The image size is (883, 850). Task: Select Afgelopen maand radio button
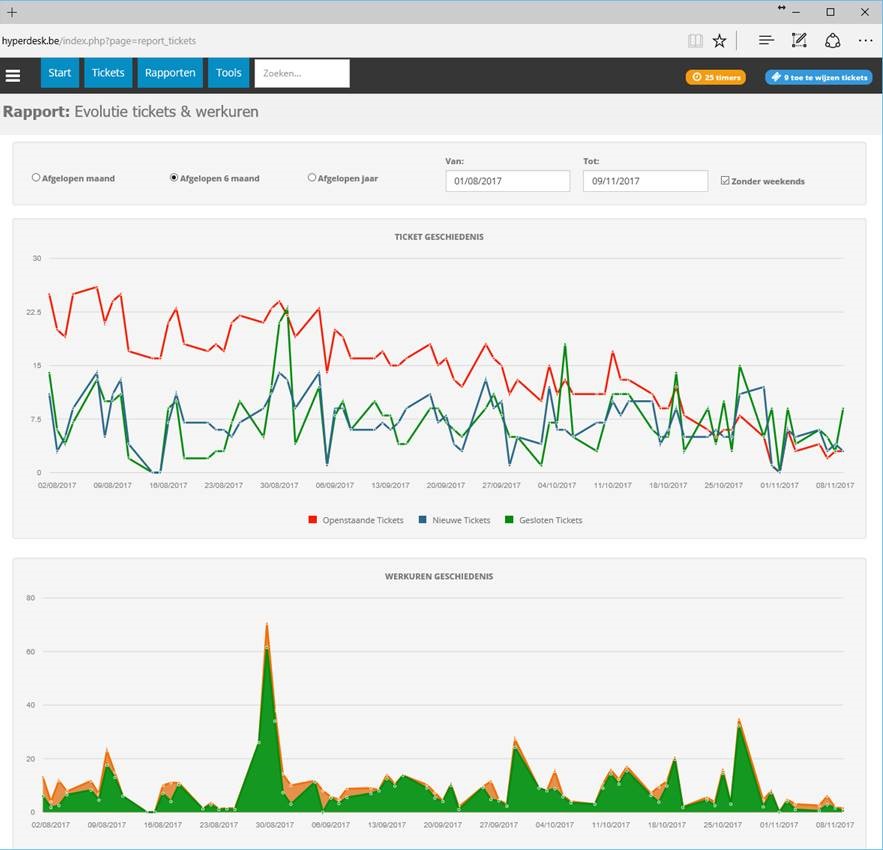[36, 177]
